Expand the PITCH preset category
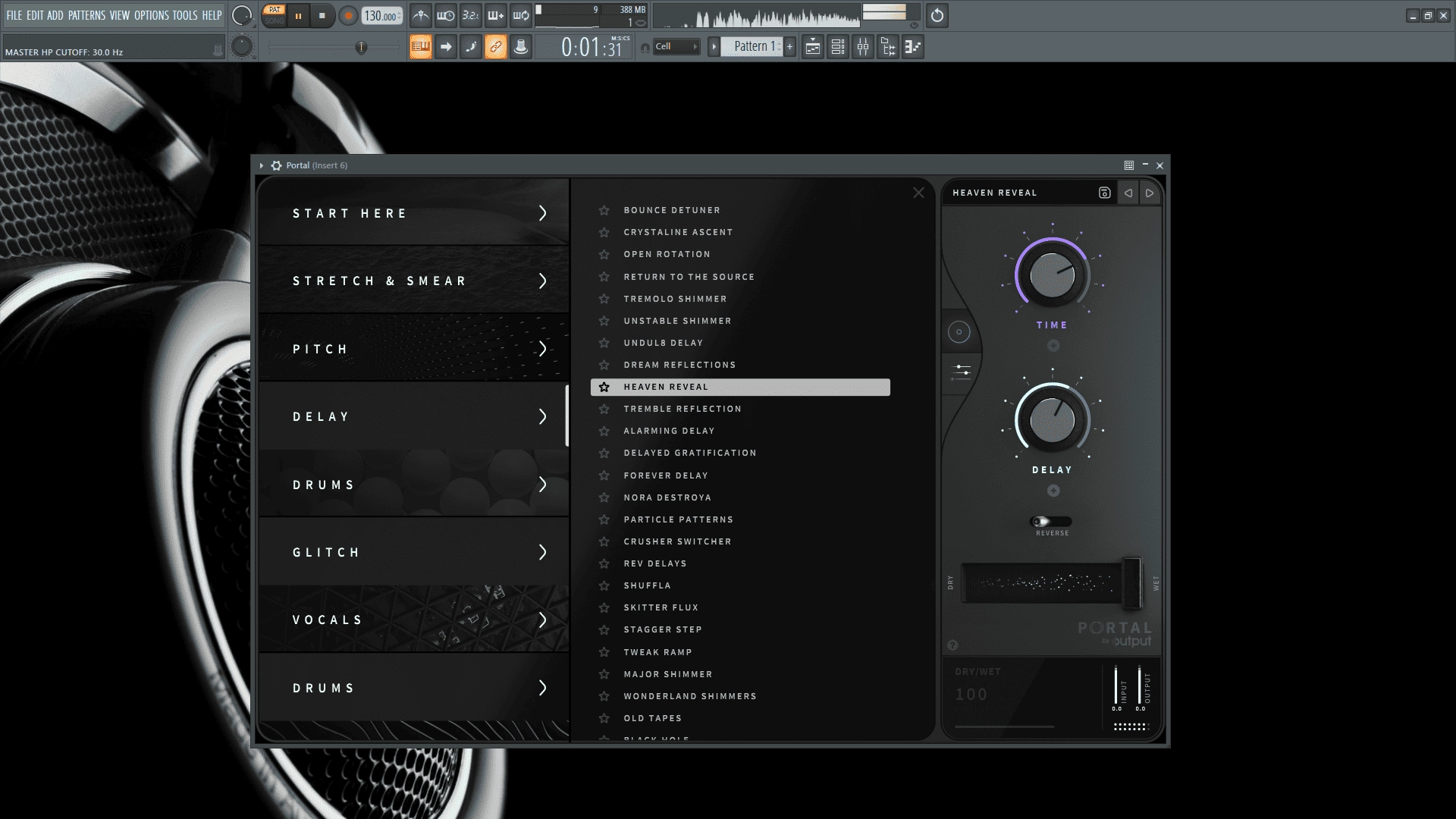The image size is (1456, 819). click(x=414, y=349)
